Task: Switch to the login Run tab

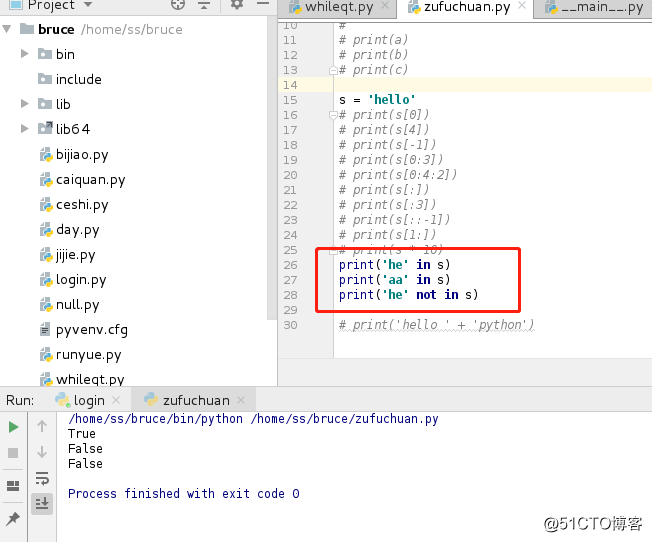Action: (x=89, y=400)
